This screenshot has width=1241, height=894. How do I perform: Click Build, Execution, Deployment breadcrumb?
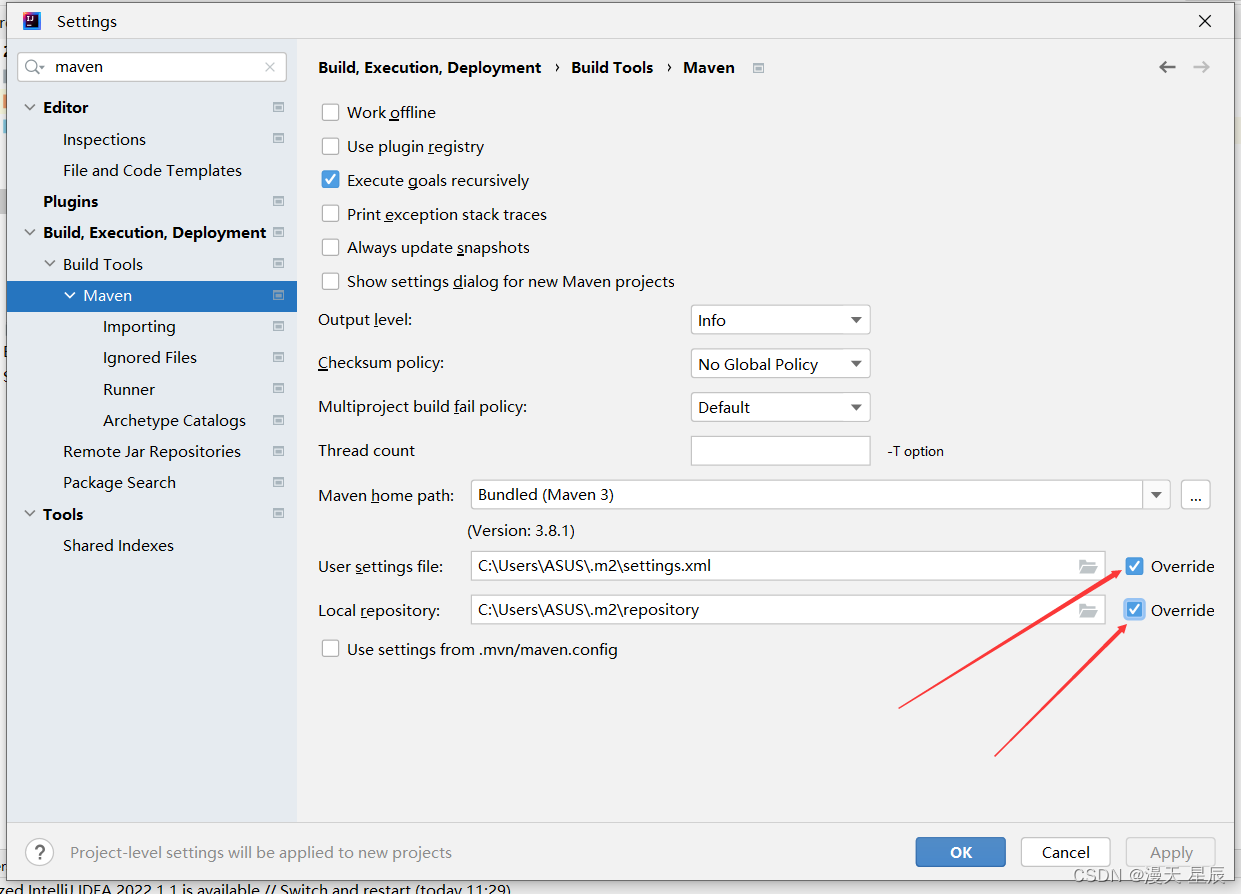(x=430, y=67)
